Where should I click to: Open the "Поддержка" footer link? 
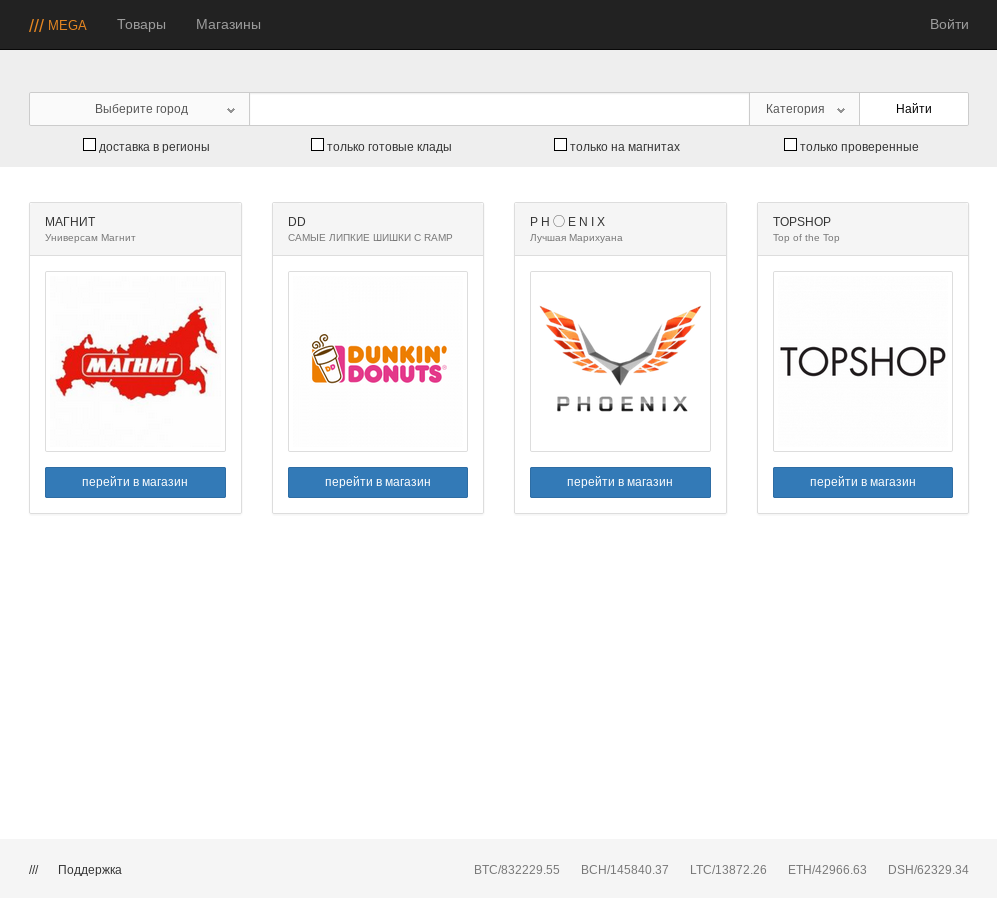[90, 870]
